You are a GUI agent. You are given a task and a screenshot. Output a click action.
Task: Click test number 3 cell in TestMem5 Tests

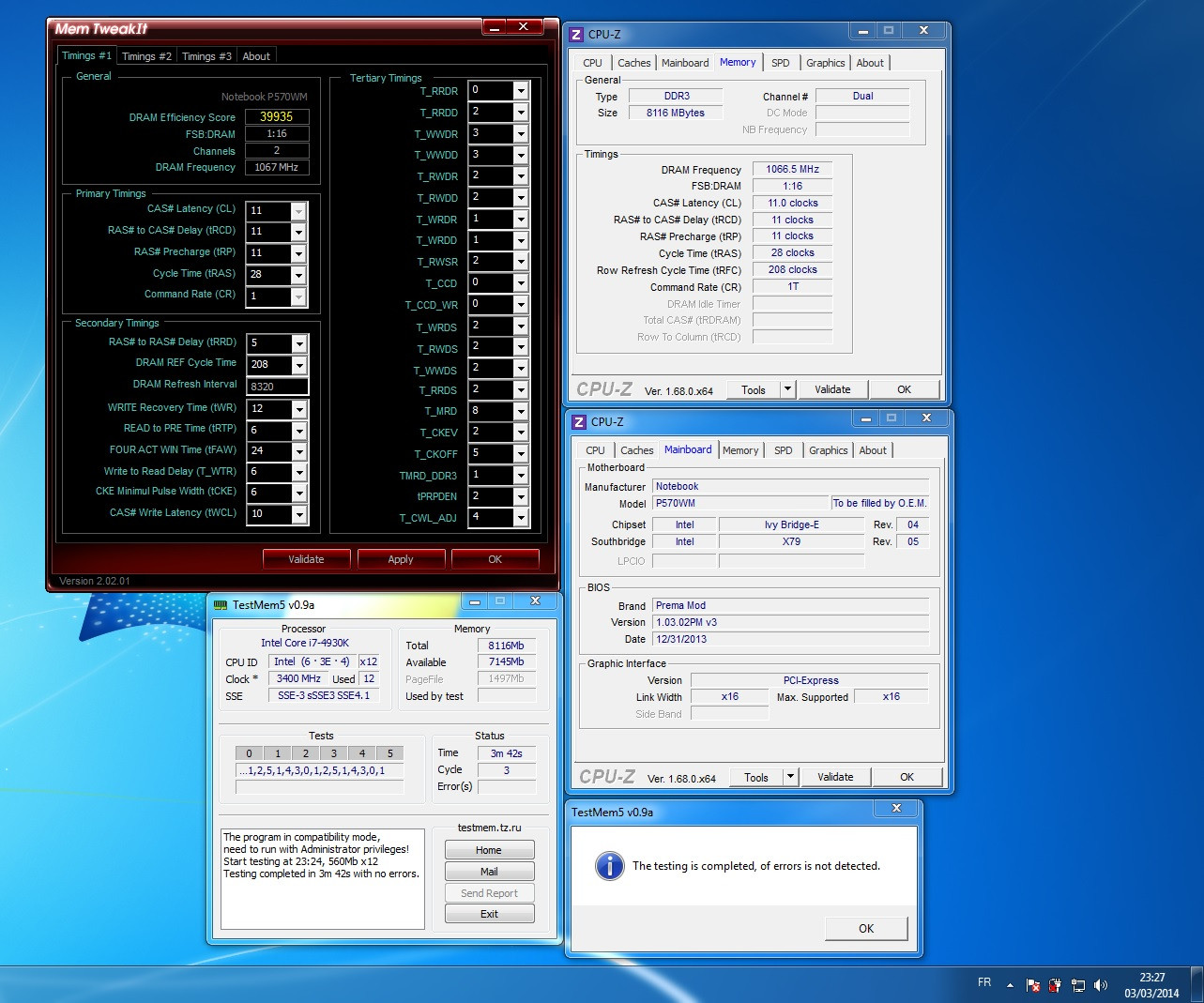333,752
